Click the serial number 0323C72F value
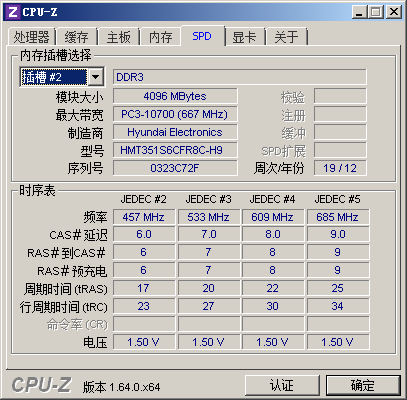This screenshot has width=407, height=400. pyautogui.click(x=175, y=168)
